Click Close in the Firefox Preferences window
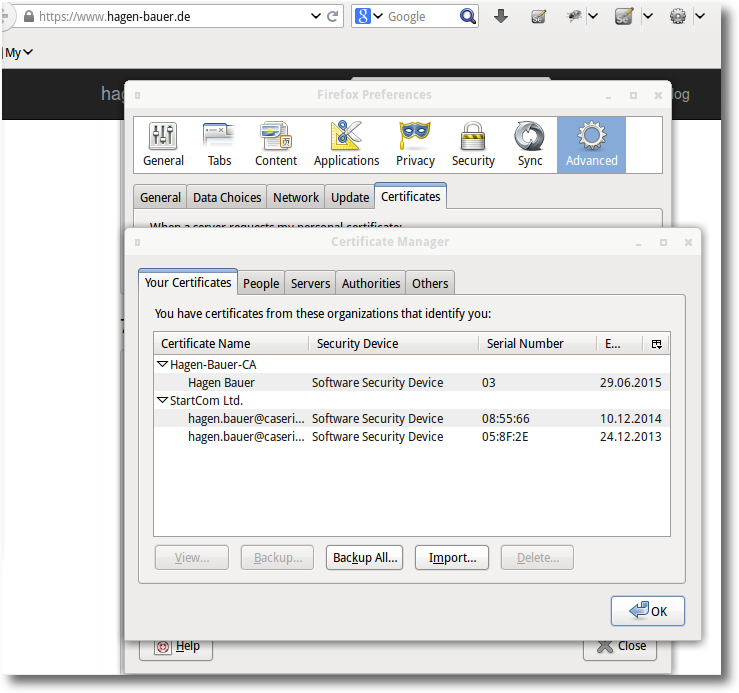The height and width of the screenshot is (693, 739). tap(620, 647)
